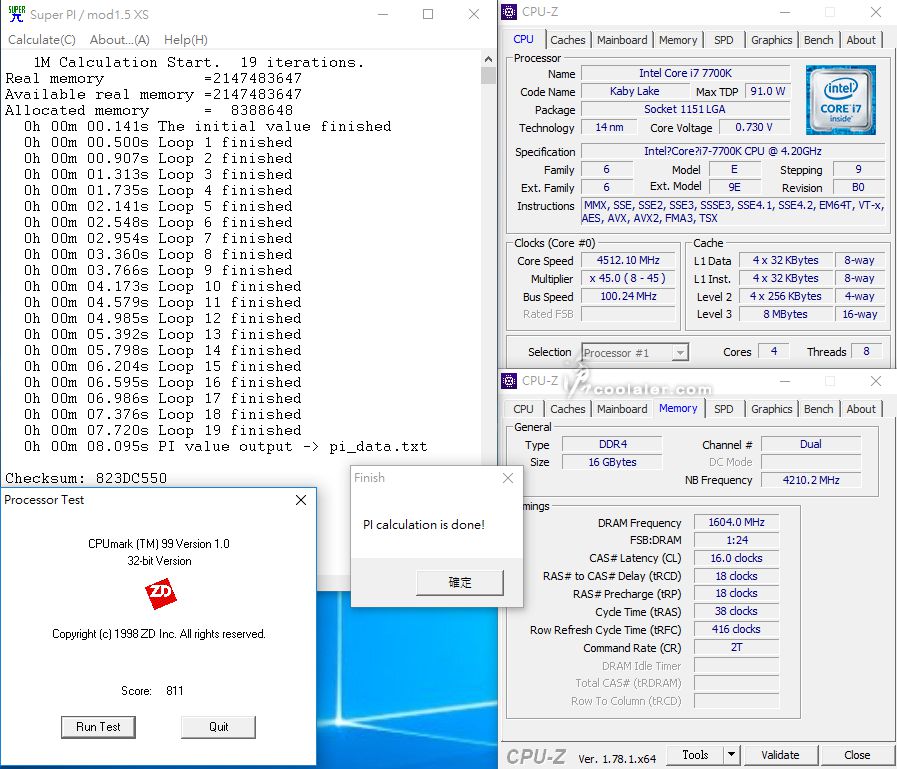Maximize the Super PI window
The width and height of the screenshot is (897, 769).
pos(428,14)
